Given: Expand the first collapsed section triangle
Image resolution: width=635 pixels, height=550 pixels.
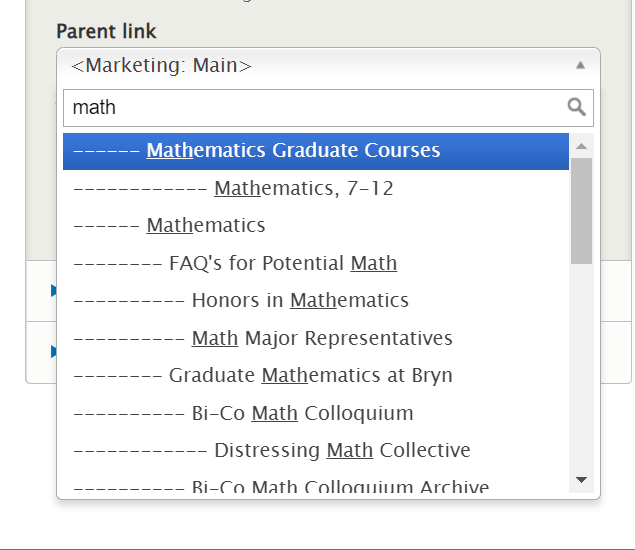Looking at the screenshot, I should click(54, 291).
